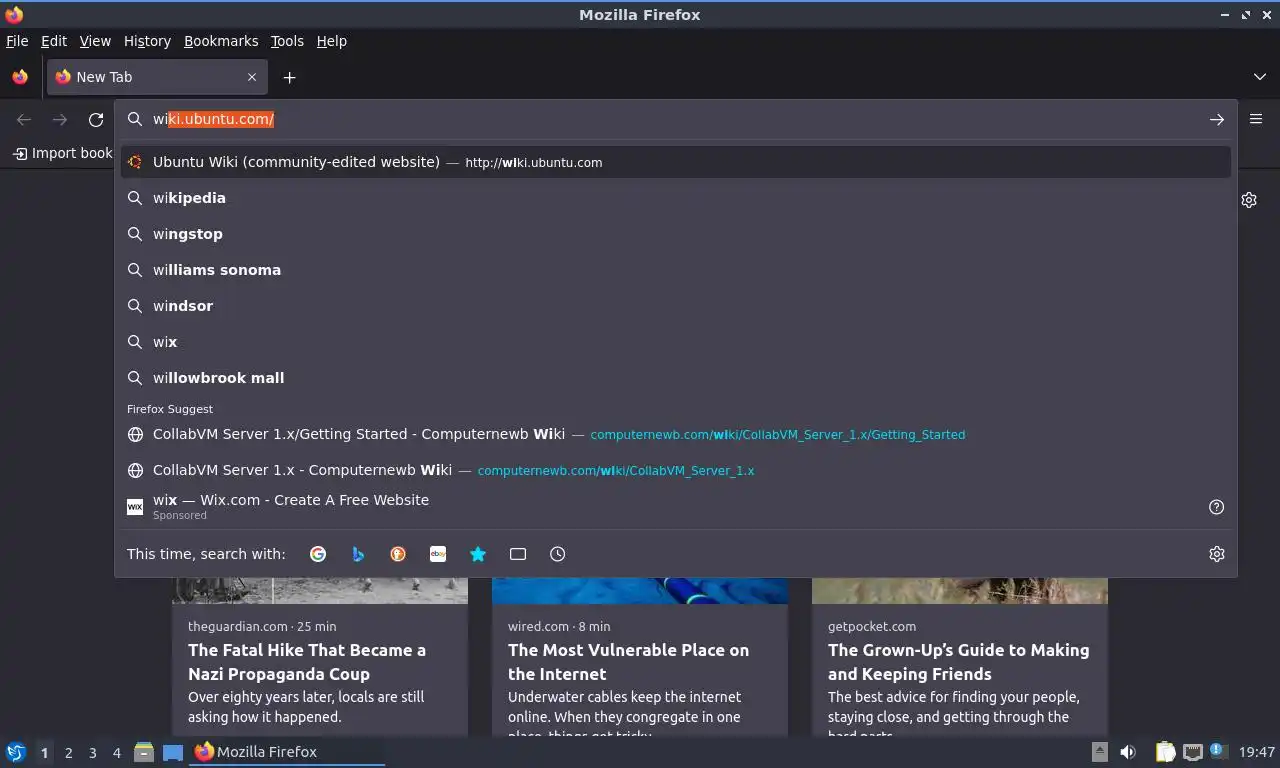The image size is (1280, 768).
Task: Open the File menu
Action: pyautogui.click(x=17, y=41)
